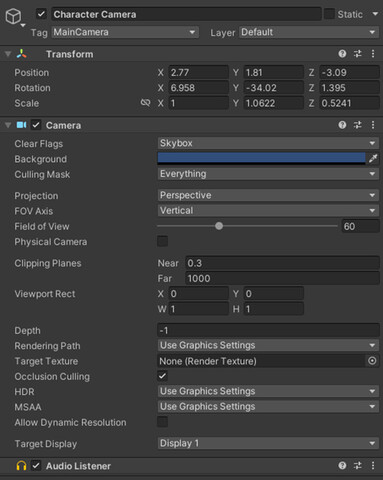Click the Transform axes icon
This screenshot has height=480, width=383.
22,54
